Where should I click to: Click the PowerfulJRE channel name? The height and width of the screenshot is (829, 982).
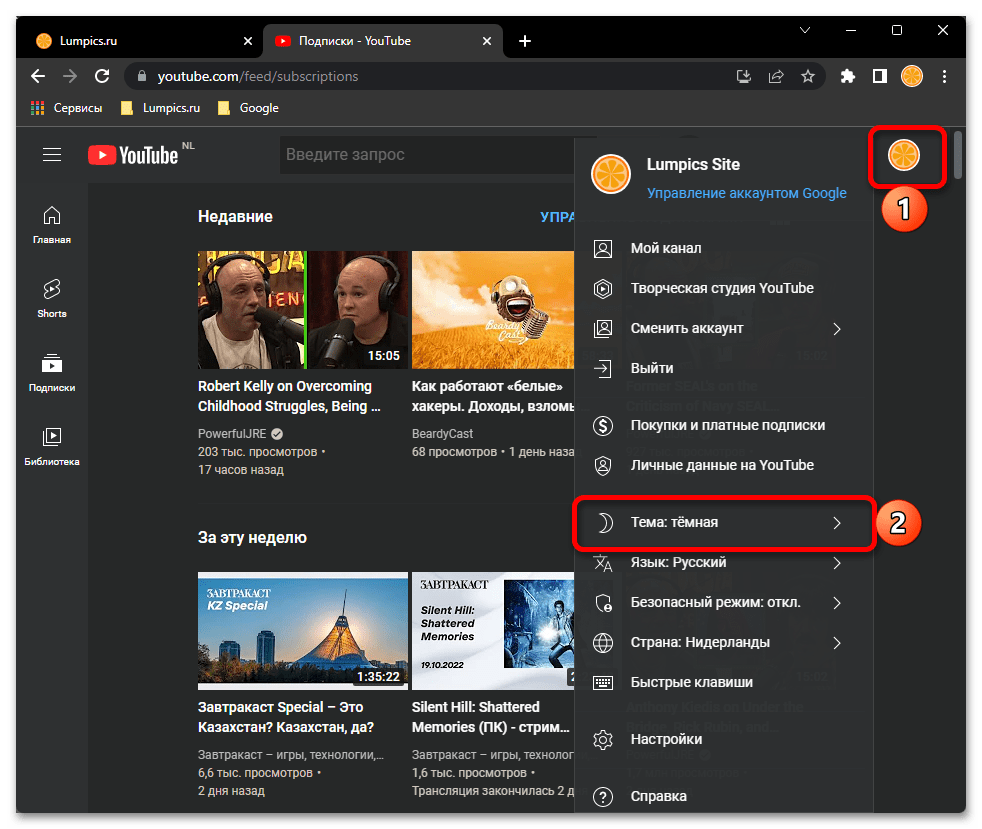pos(232,434)
